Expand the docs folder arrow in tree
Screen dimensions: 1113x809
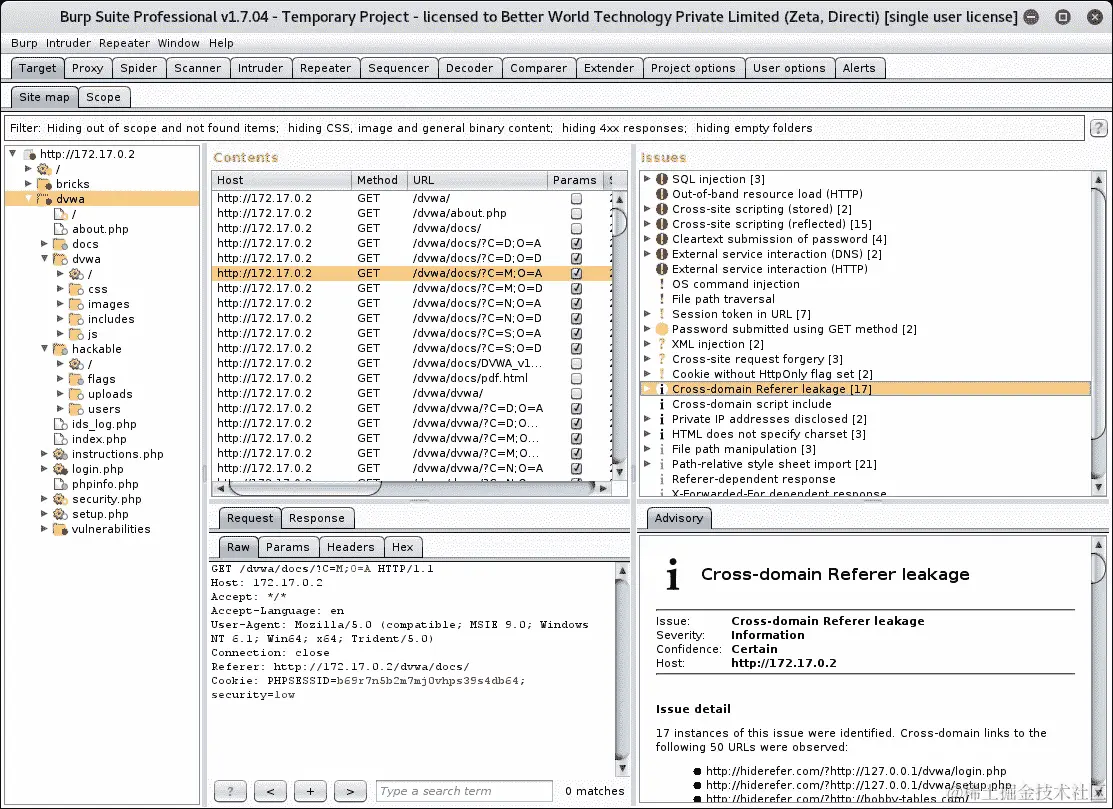(x=44, y=243)
